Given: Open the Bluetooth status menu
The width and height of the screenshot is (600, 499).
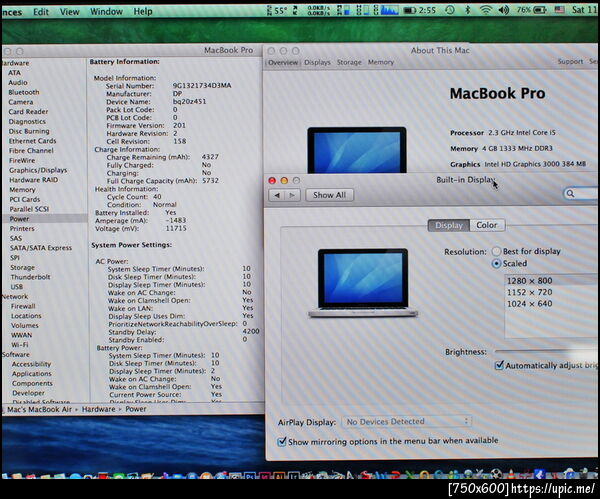Looking at the screenshot, I should coord(467,10).
